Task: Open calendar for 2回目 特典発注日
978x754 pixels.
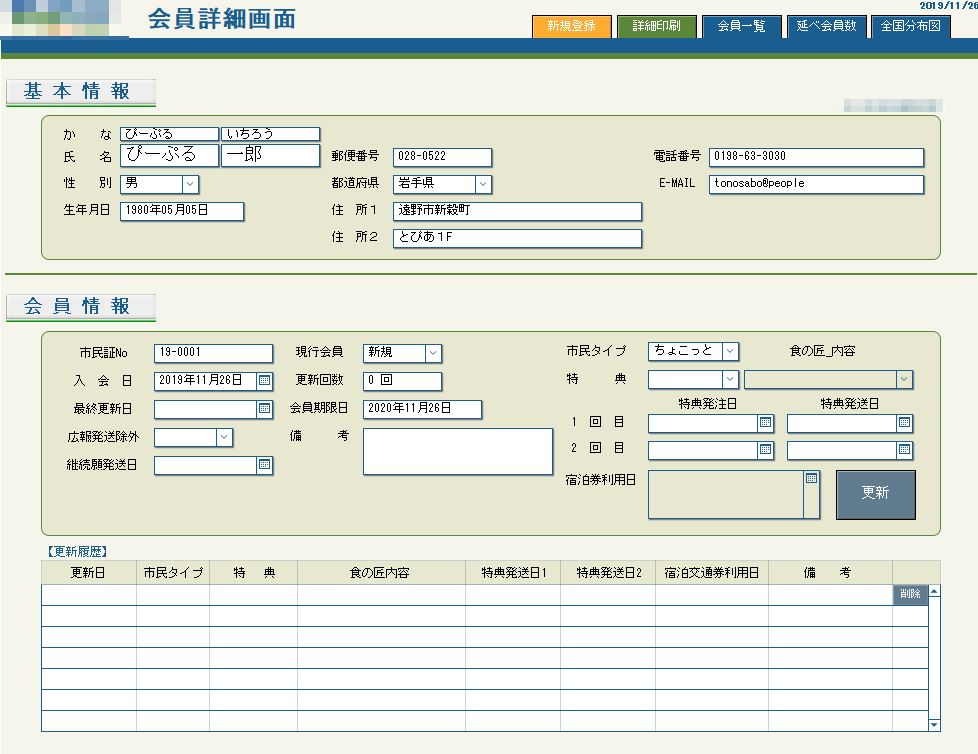Action: coord(765,450)
